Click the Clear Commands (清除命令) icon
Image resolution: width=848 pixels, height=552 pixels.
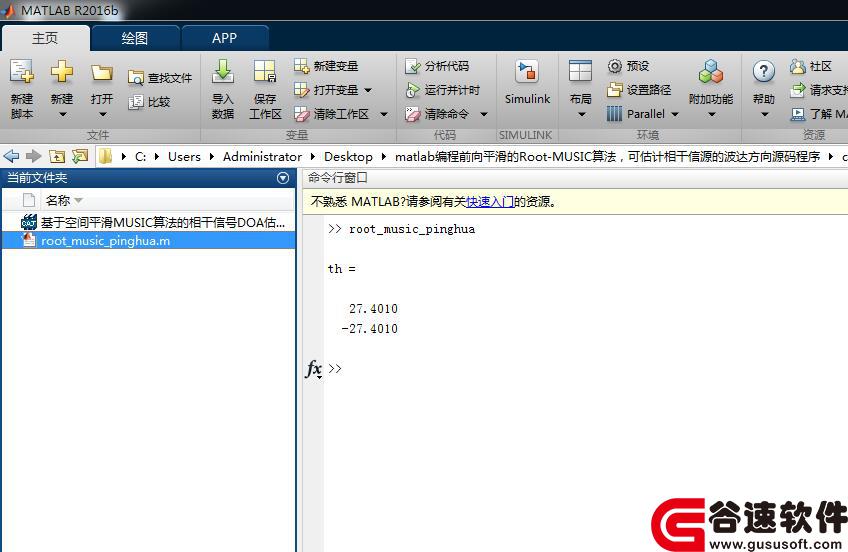tap(413, 114)
